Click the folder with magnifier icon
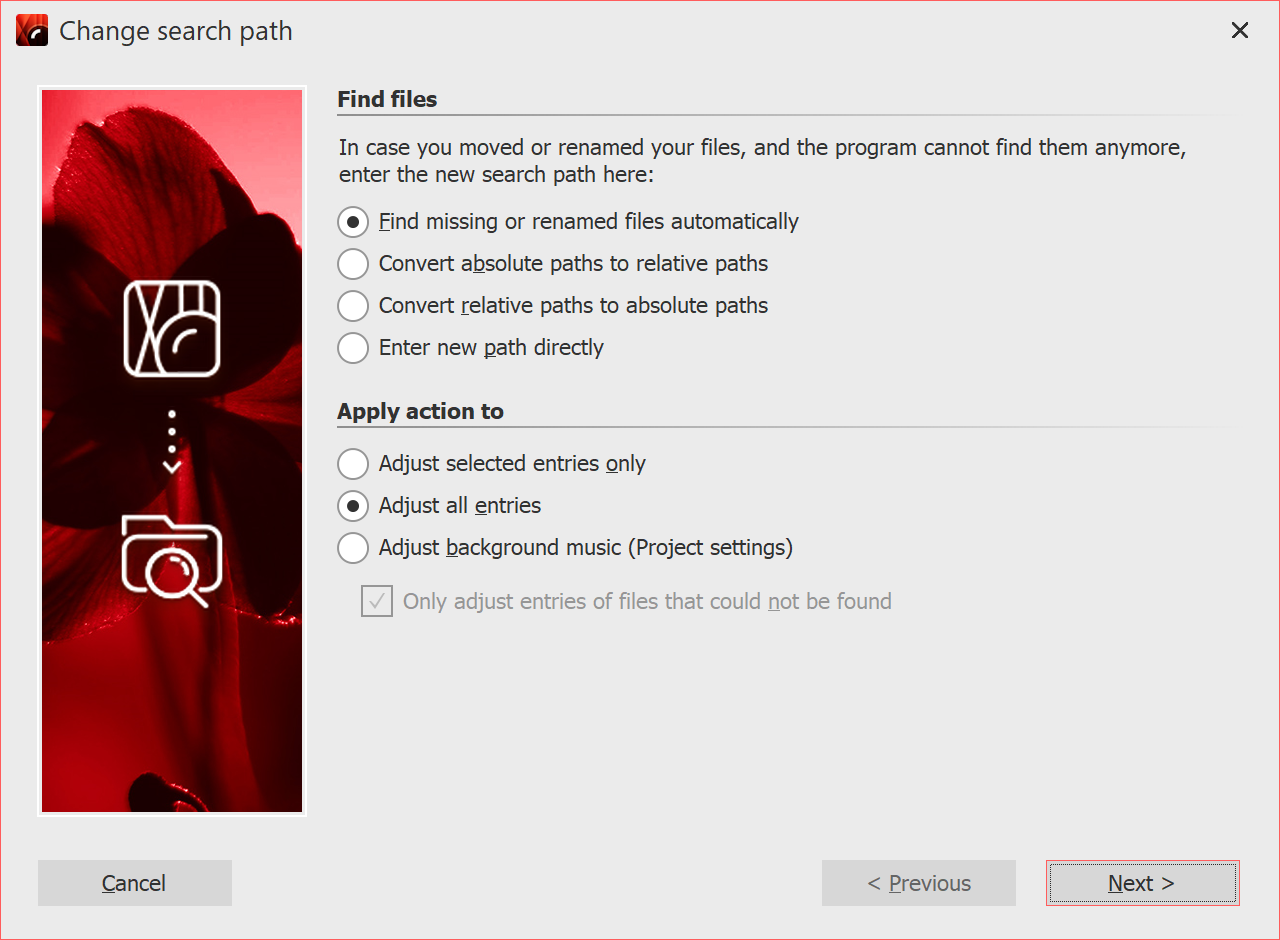The image size is (1280, 940). (172, 560)
